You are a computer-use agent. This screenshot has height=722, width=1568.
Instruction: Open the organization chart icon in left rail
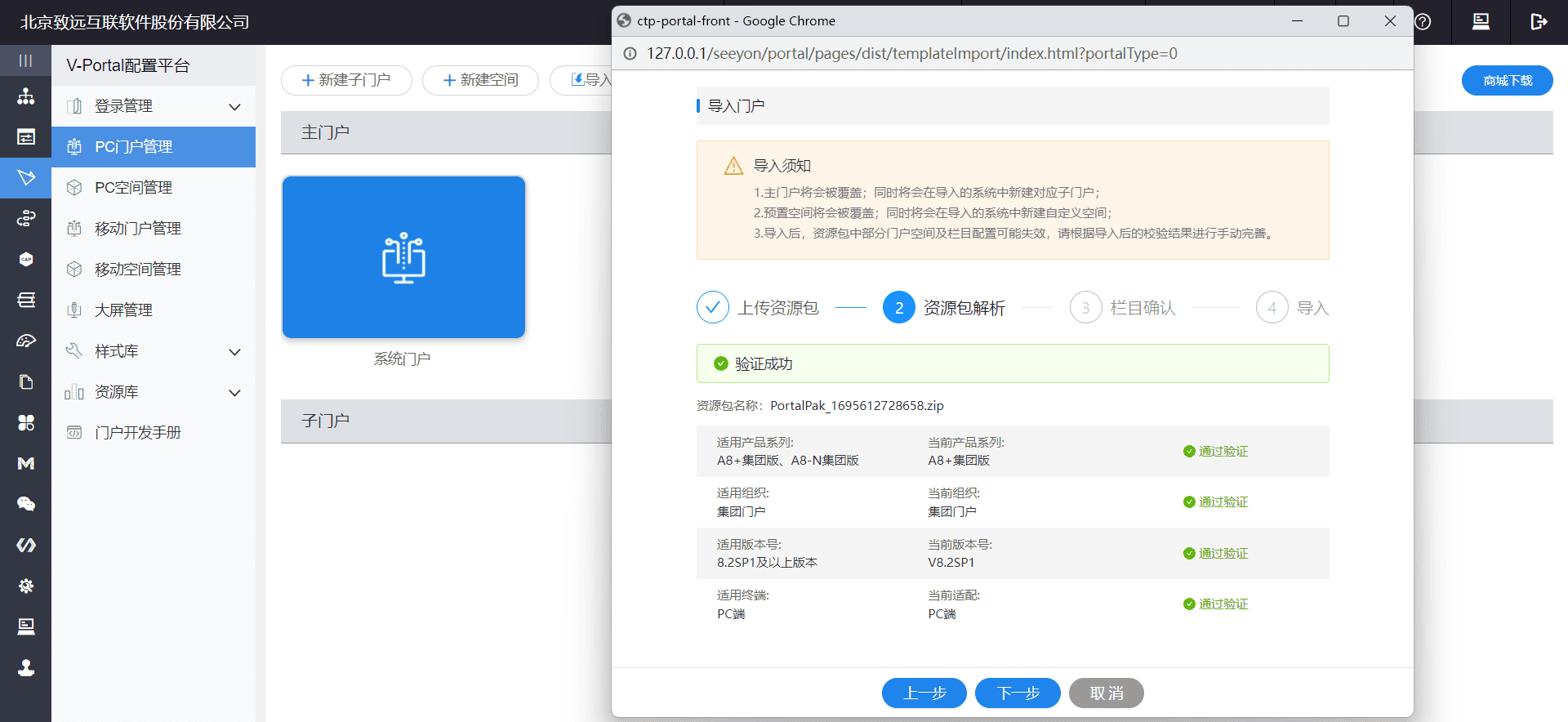26,96
